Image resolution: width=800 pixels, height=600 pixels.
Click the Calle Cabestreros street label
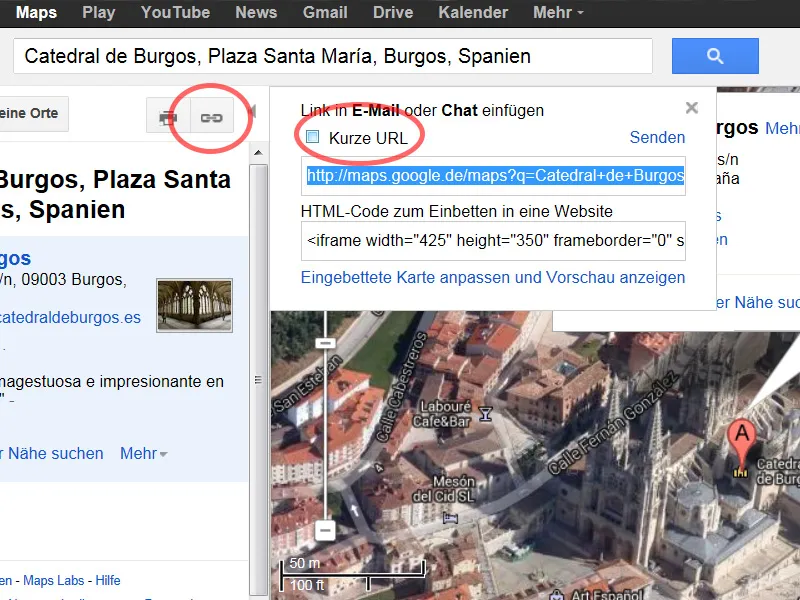point(401,386)
